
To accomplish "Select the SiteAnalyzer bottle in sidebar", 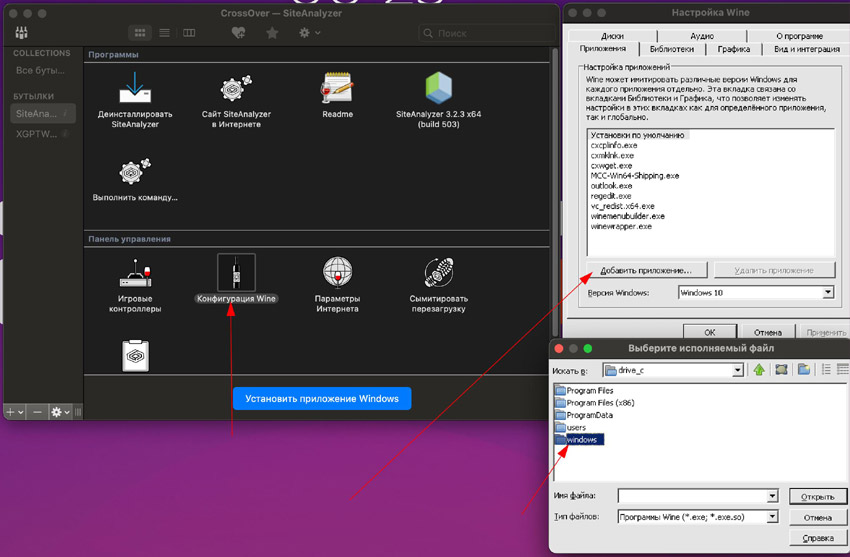I will coord(42,114).
